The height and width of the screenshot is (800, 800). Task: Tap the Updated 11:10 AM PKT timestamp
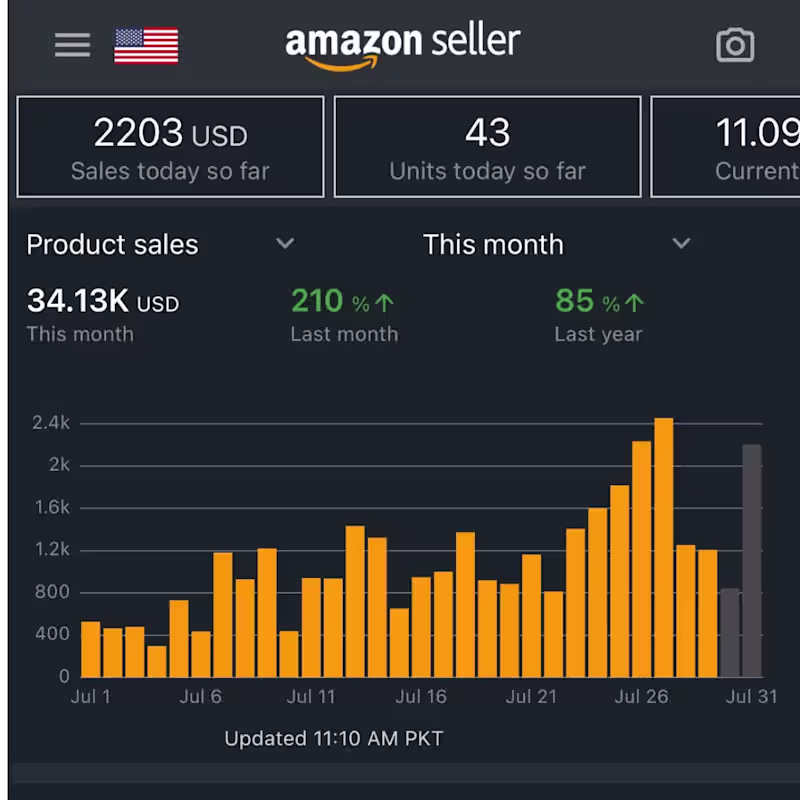333,739
